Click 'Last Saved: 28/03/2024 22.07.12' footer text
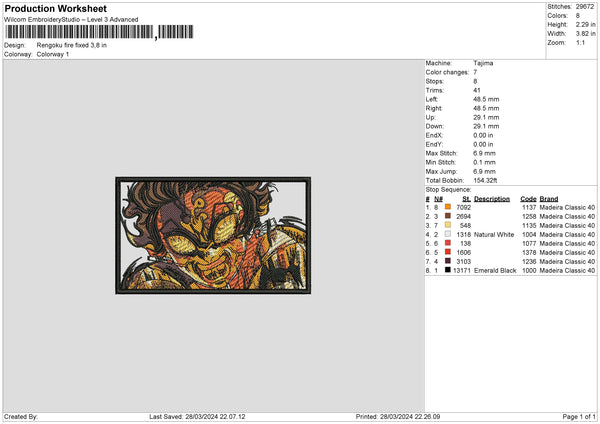This screenshot has height=424, width=600. 197,417
